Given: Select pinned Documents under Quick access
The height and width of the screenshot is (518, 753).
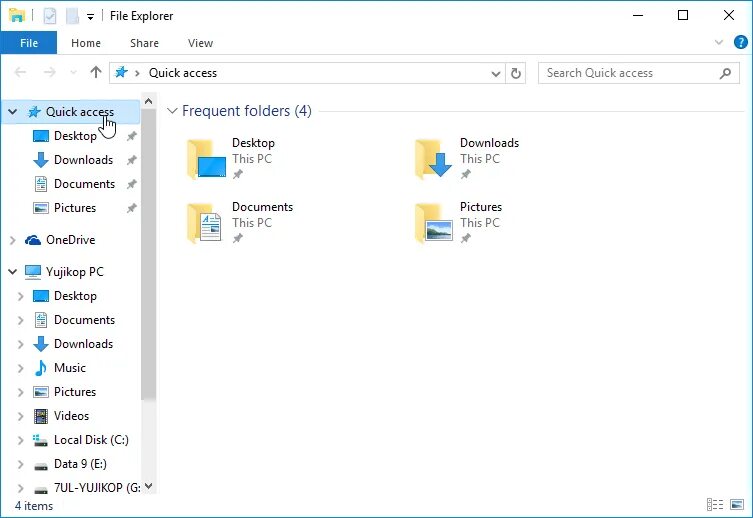Looking at the screenshot, I should tap(85, 184).
